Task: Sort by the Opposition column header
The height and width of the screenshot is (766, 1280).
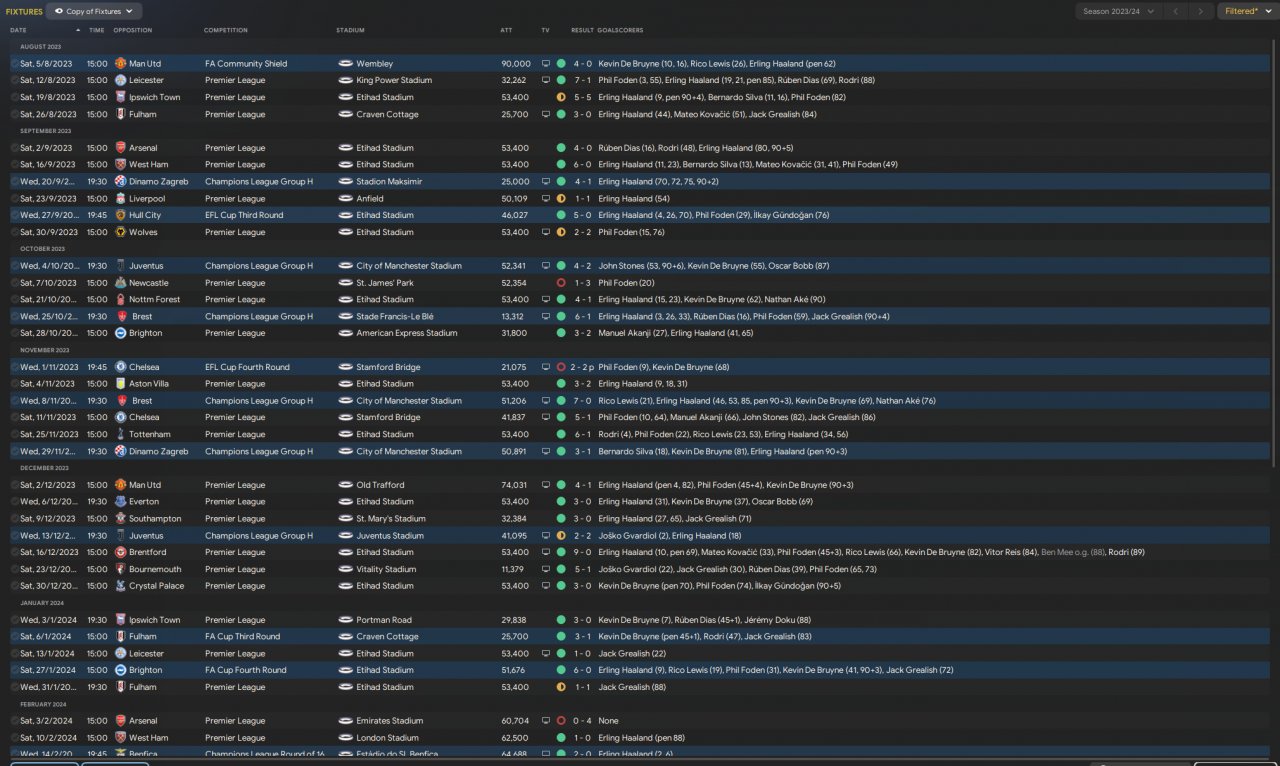Action: coord(133,30)
